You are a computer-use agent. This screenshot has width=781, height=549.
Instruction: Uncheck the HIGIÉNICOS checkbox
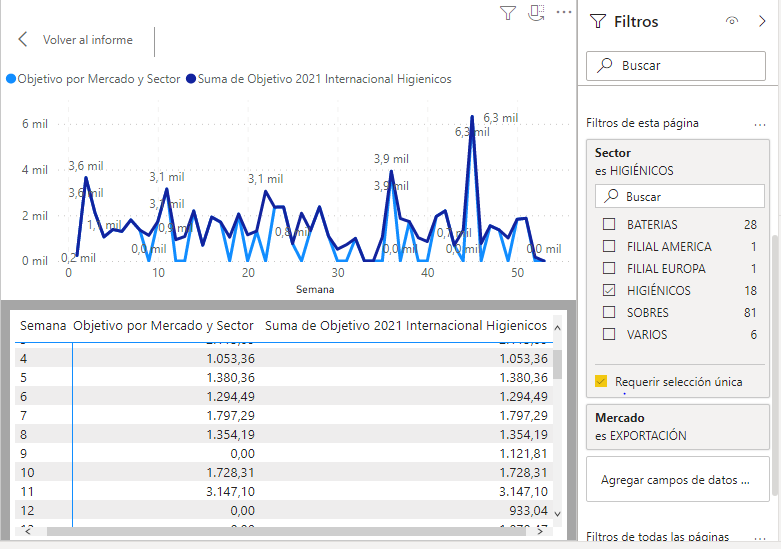(609, 290)
